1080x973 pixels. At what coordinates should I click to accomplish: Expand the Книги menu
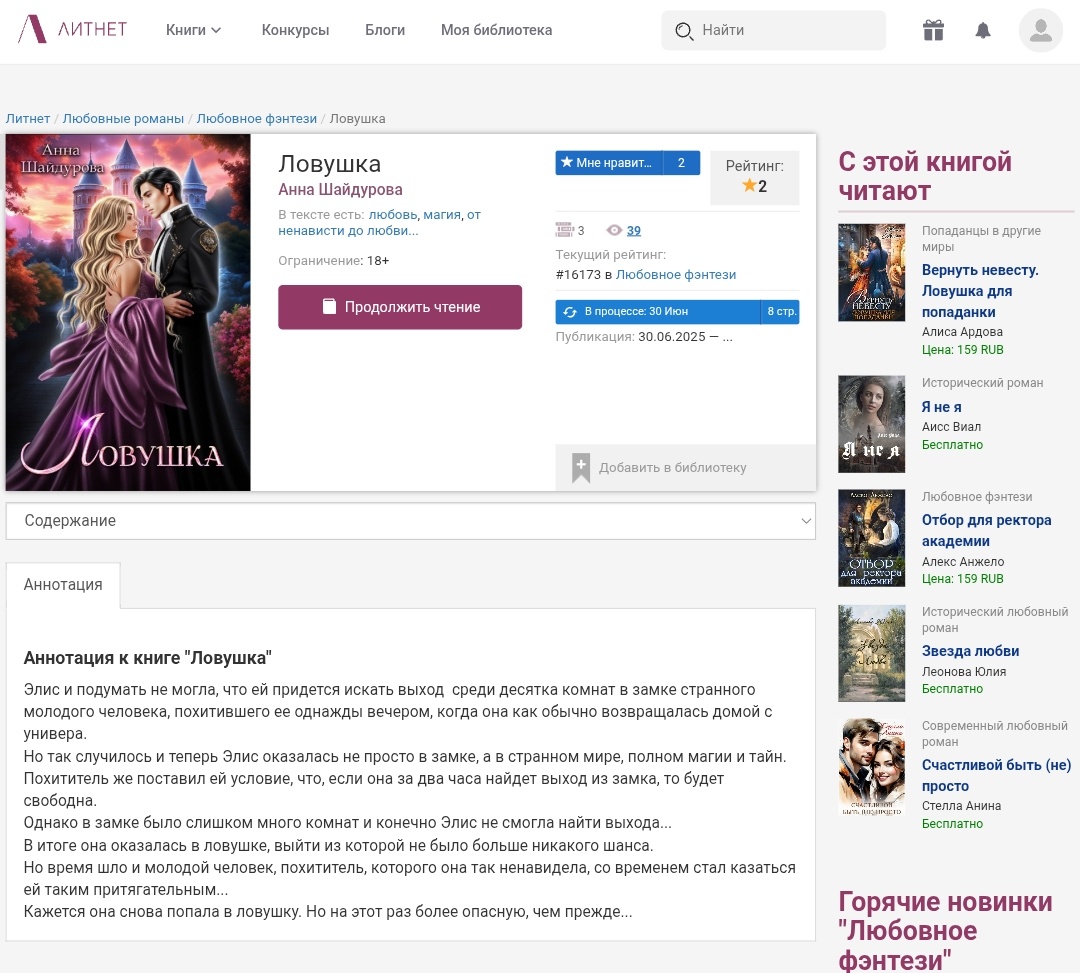(x=194, y=30)
